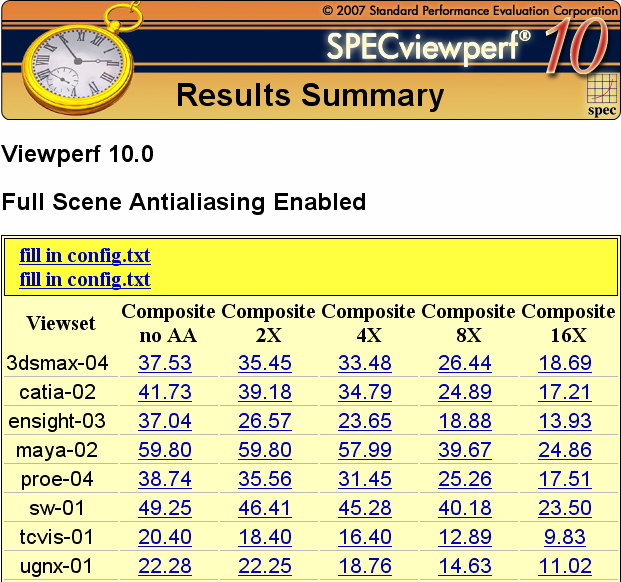Open catia-02 2X score 39.18
The width and height of the screenshot is (621, 582).
(x=265, y=392)
